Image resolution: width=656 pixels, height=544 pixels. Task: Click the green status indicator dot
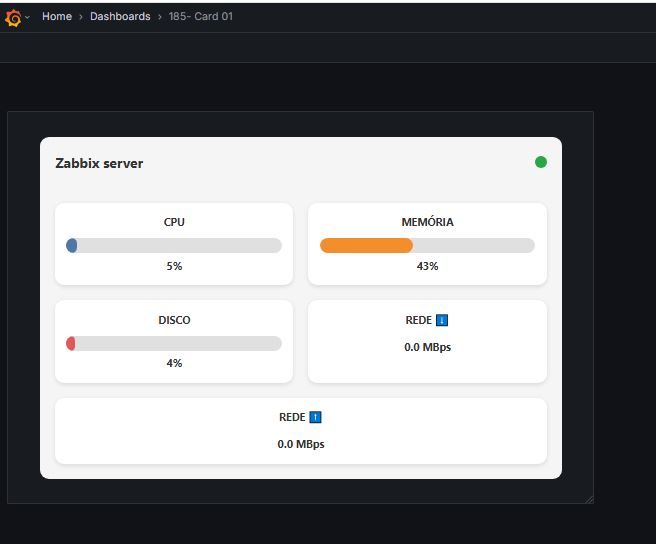[x=541, y=162]
